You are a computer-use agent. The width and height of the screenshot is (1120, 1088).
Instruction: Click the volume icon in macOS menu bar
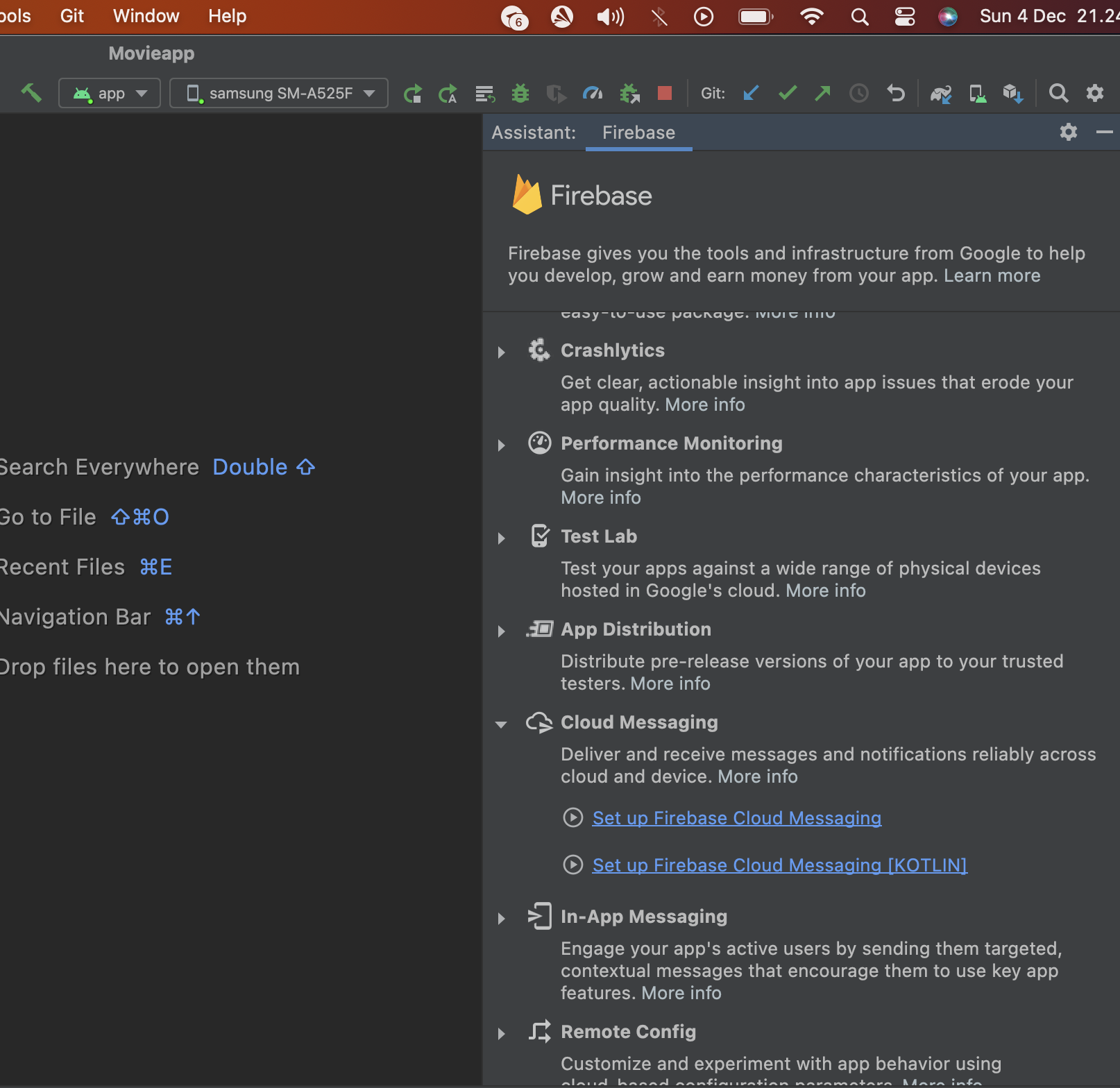611,17
